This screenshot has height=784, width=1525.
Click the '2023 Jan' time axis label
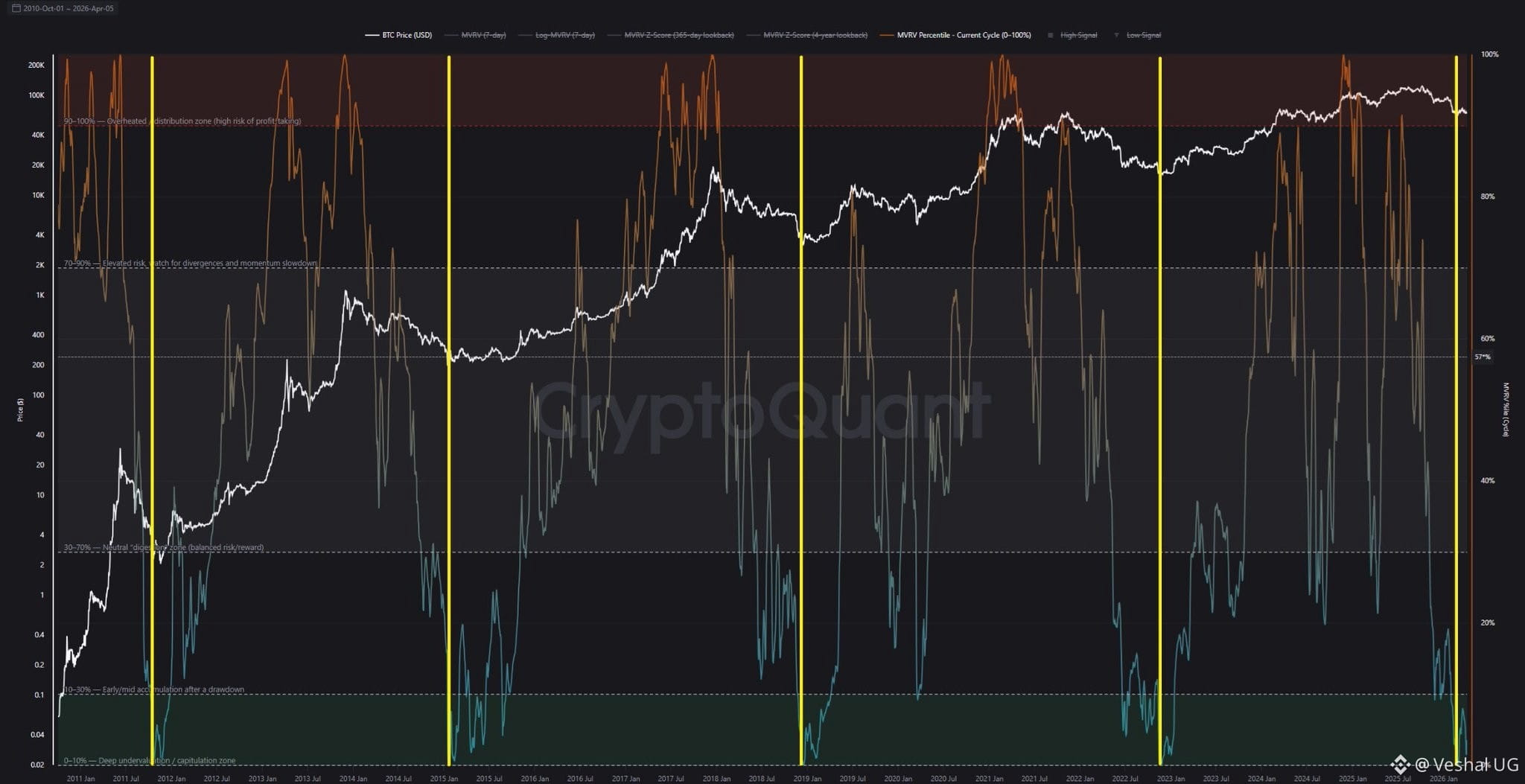click(1171, 779)
